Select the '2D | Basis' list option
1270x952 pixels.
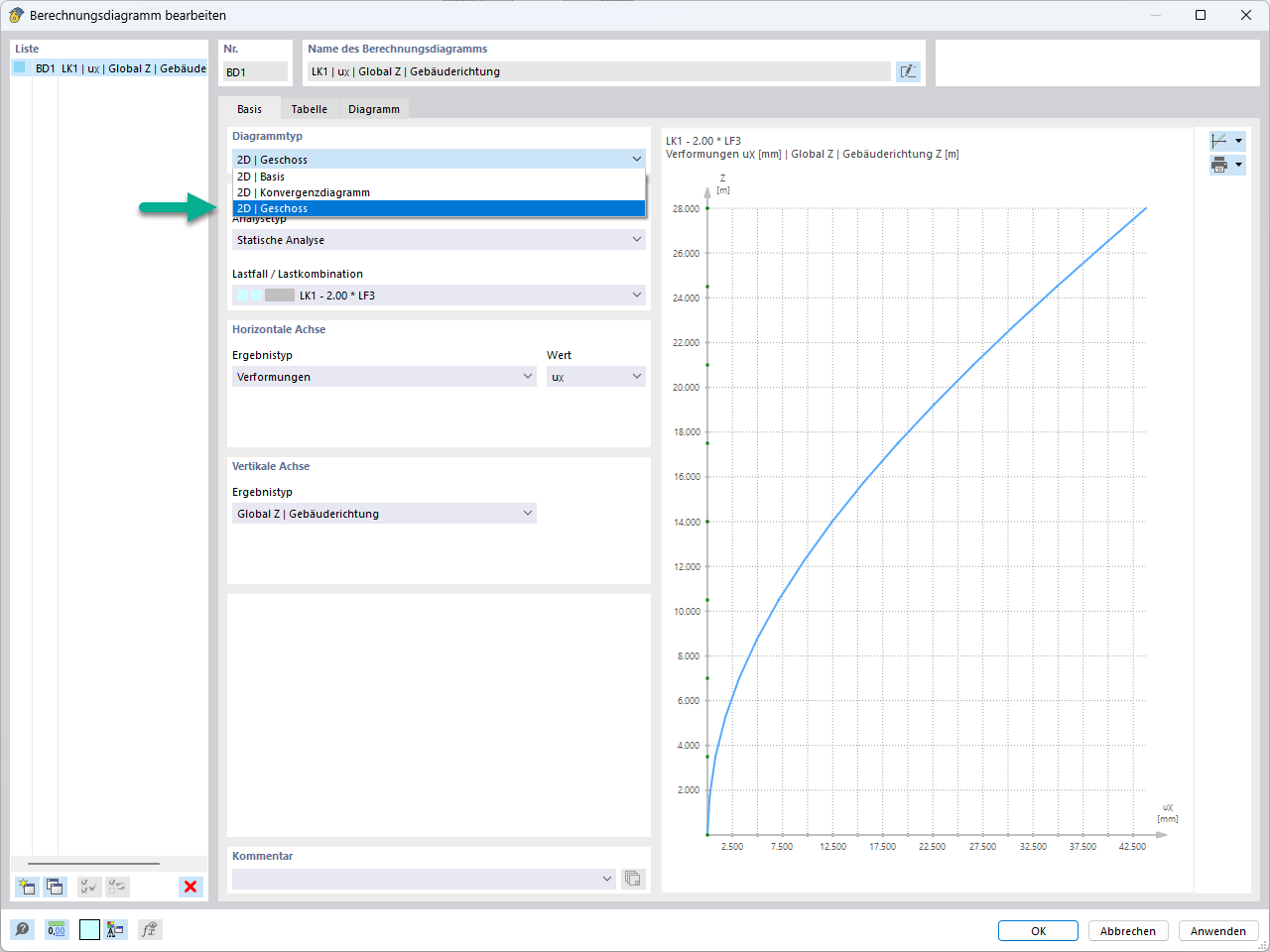tap(439, 177)
